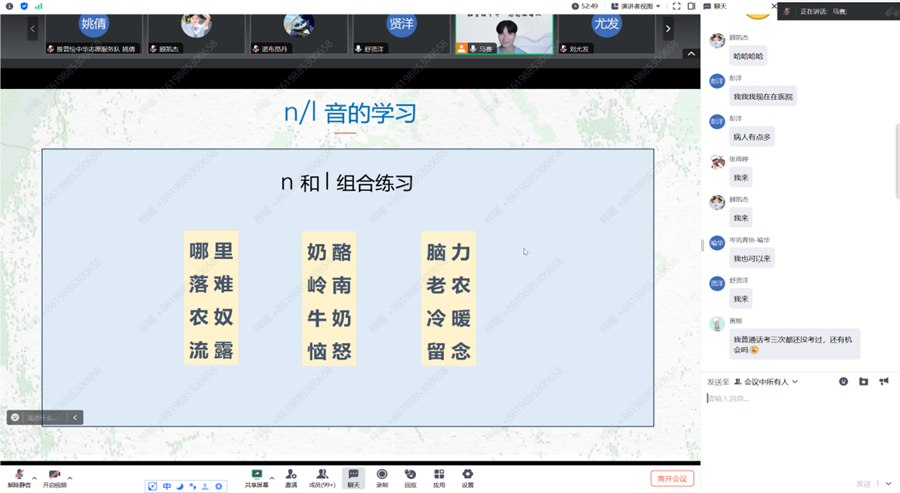Screen dimensions: 900x493
Task: Click the blue security shield icon
Action: (x=24, y=6)
